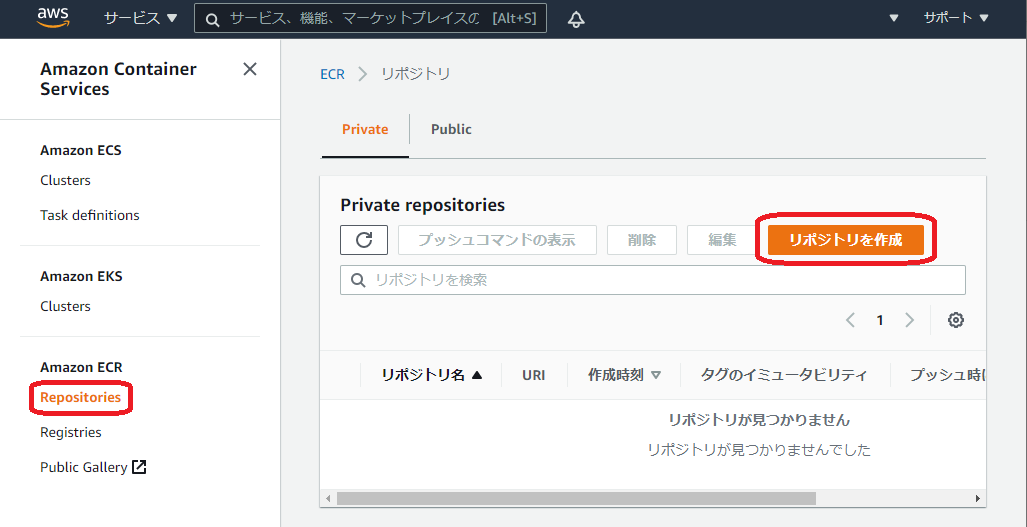Image resolution: width=1027 pixels, height=527 pixels.
Task: Go to next page arrow
Action: click(x=909, y=320)
